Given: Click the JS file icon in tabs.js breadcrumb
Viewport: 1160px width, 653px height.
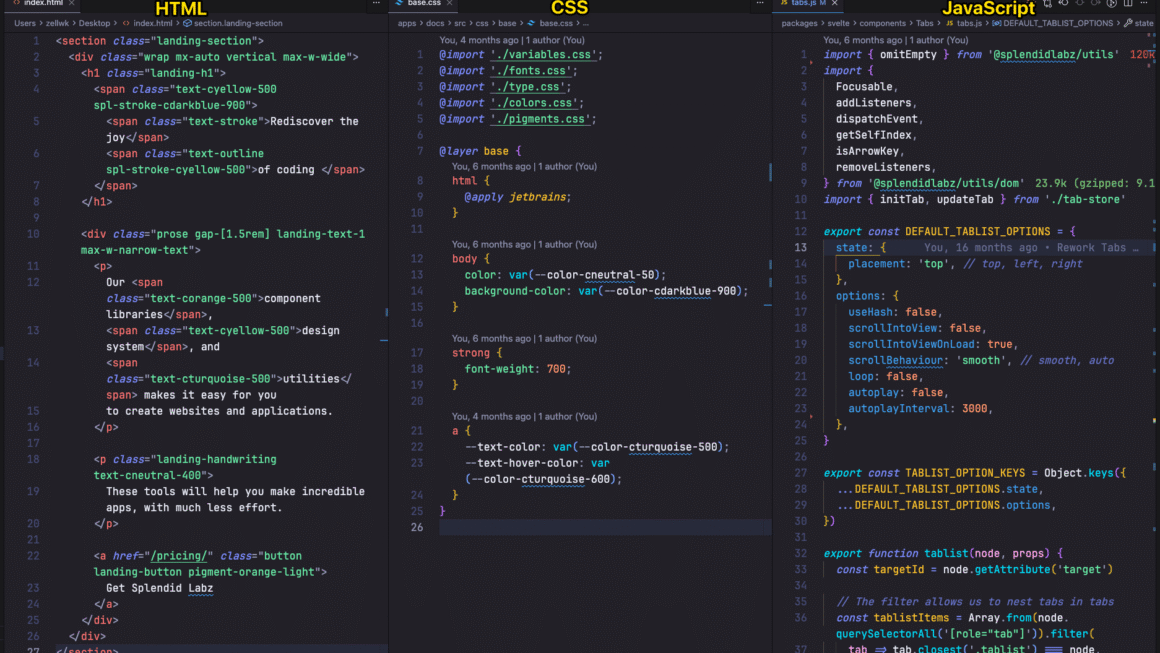Looking at the screenshot, I should pos(949,23).
